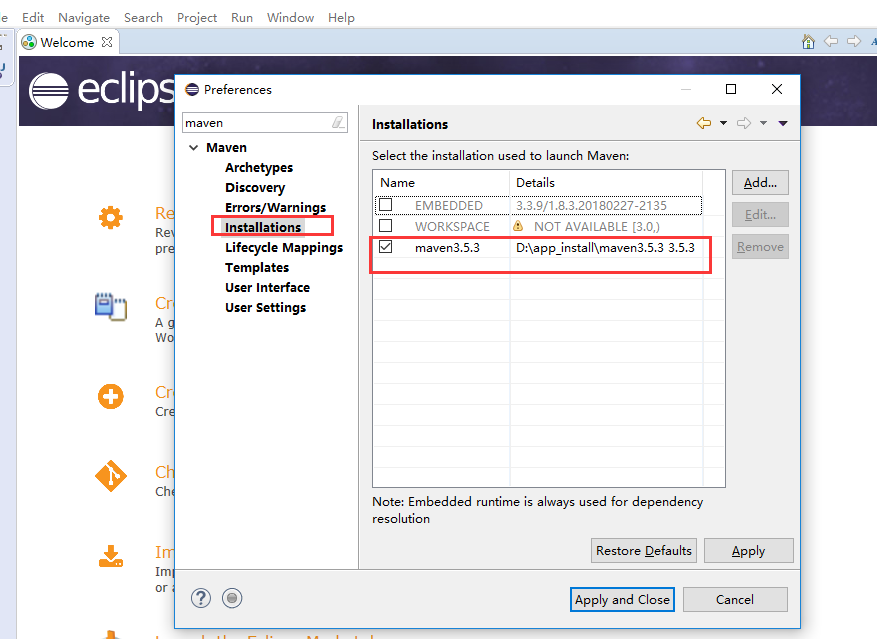Click the orange plus create icon
The height and width of the screenshot is (639, 877).
click(x=111, y=397)
